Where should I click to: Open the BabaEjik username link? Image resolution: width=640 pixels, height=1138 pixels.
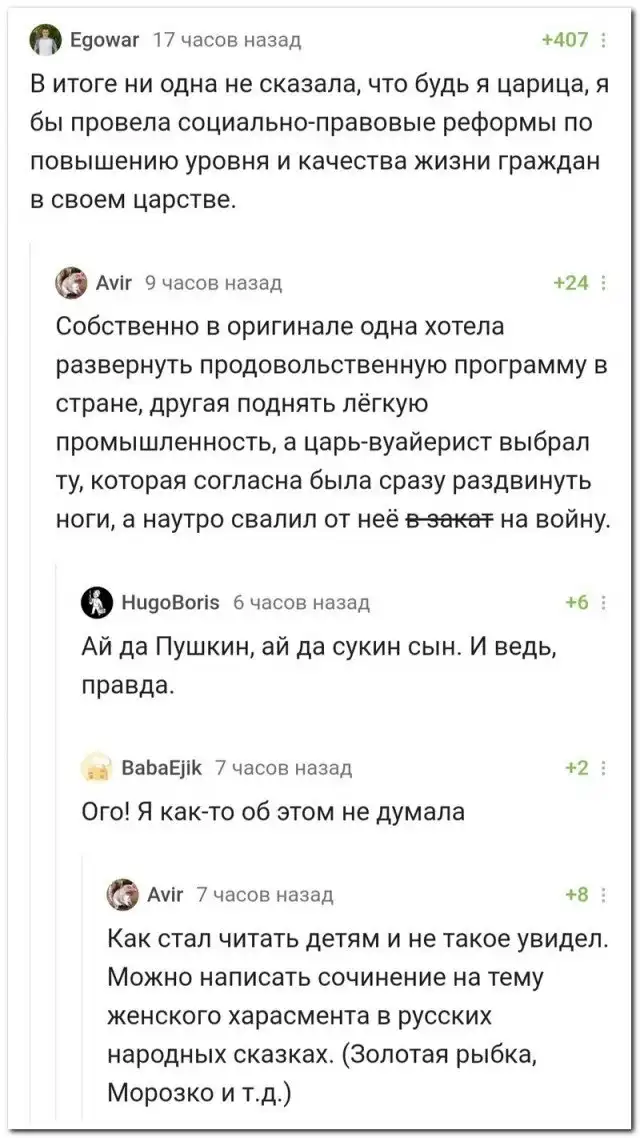pos(161,767)
